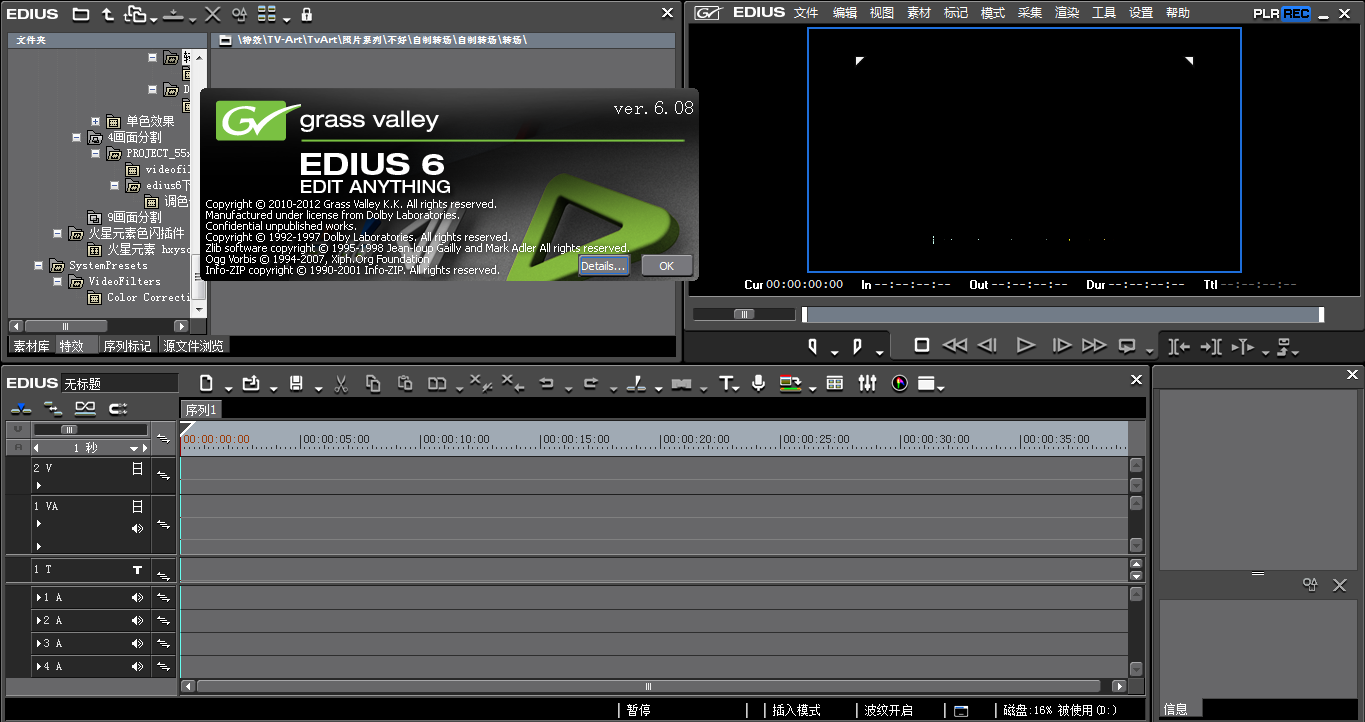Click the player position slider bar
This screenshot has width=1365, height=722.
click(x=1063, y=315)
